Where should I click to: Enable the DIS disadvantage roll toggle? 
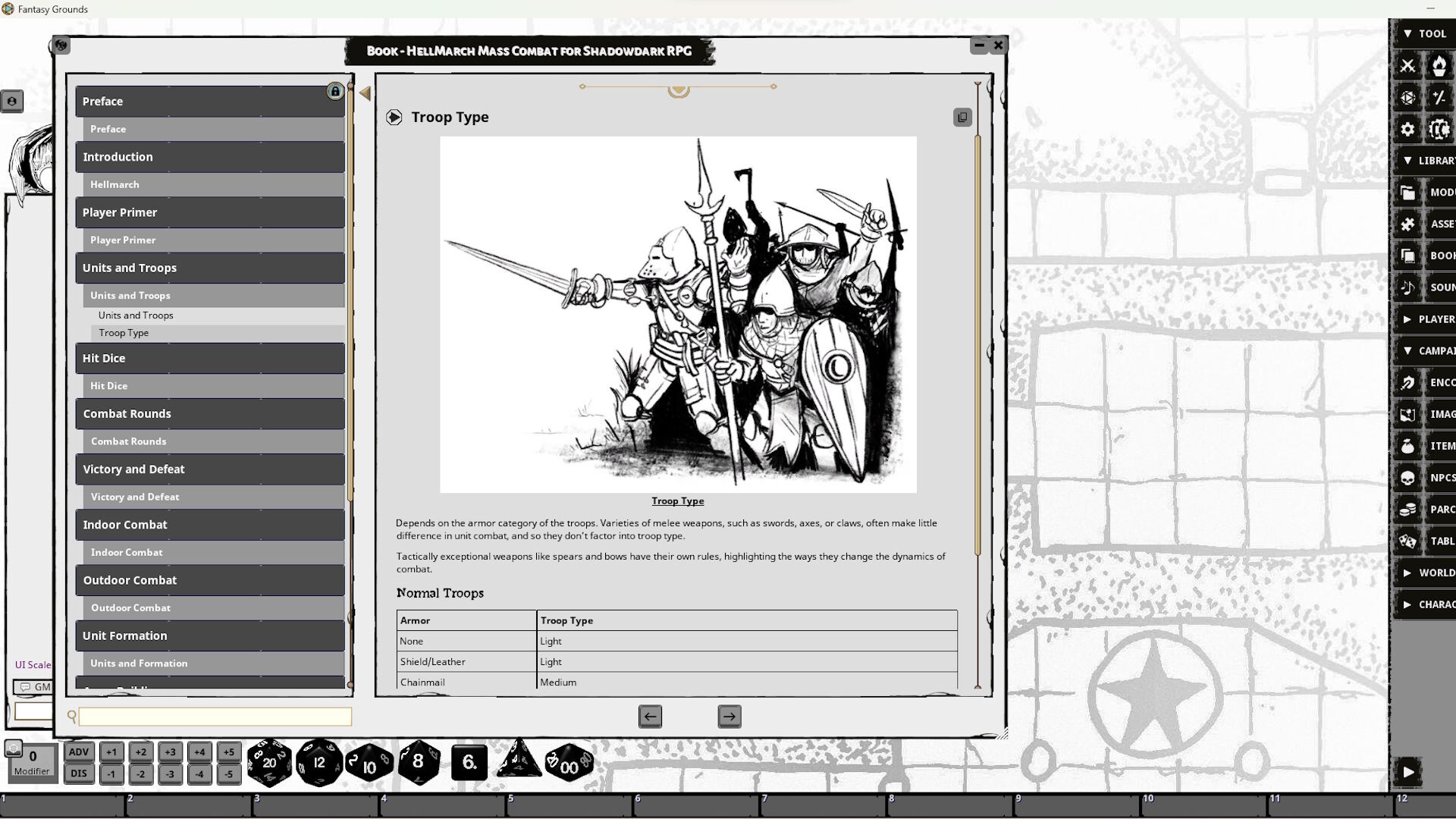[x=79, y=773]
